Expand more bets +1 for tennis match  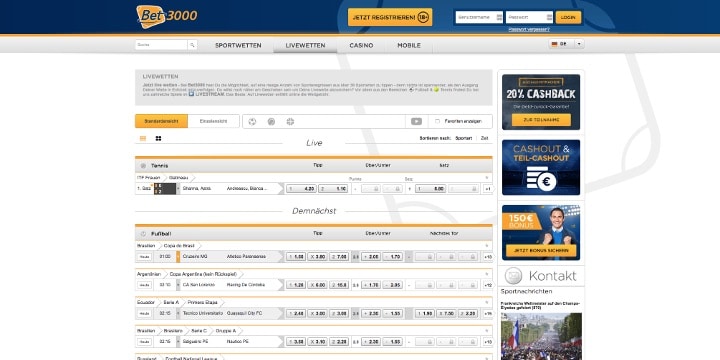coord(488,189)
